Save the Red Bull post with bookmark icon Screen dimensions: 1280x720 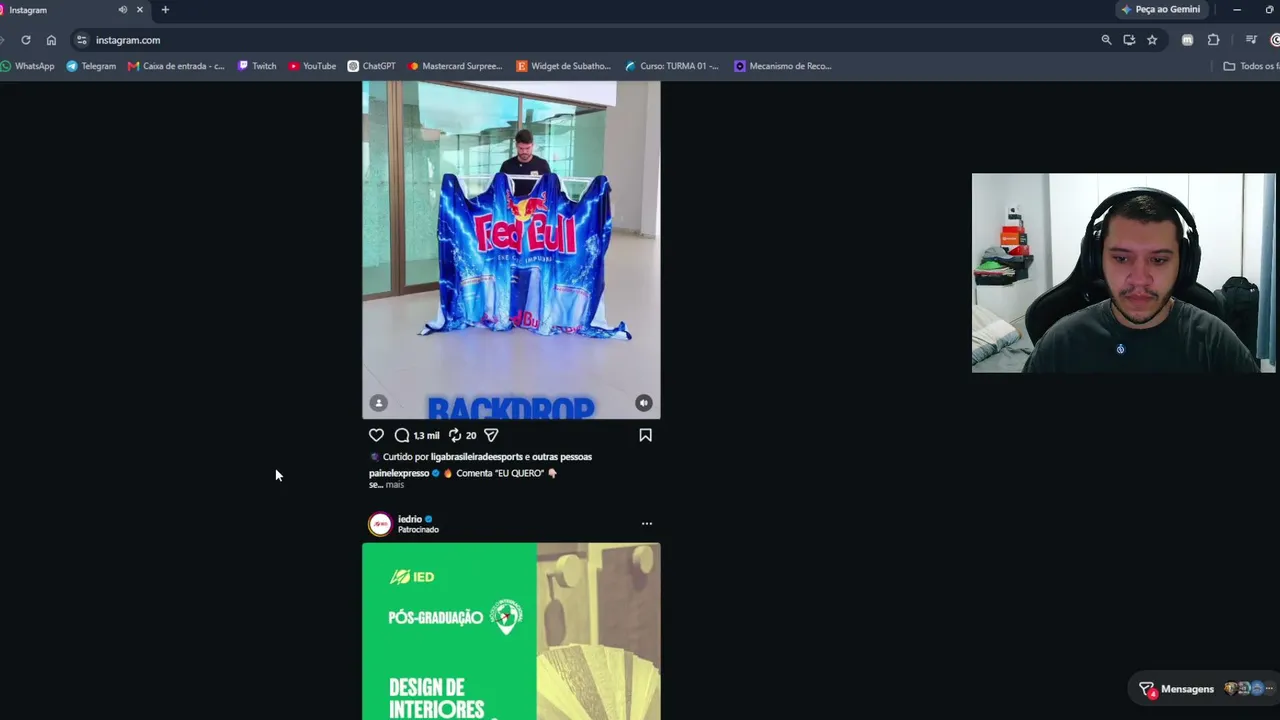pyautogui.click(x=645, y=435)
